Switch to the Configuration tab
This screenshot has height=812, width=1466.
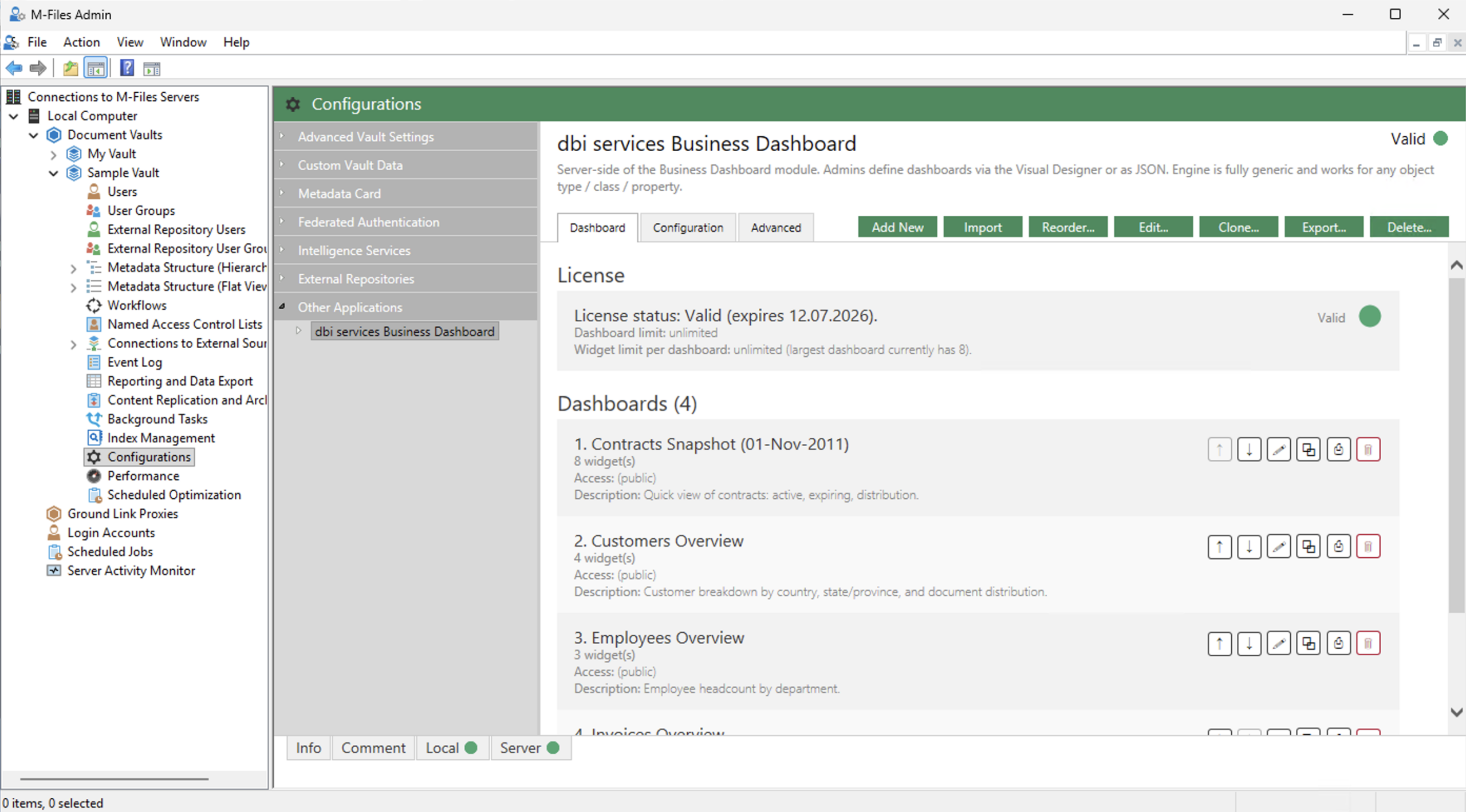pyautogui.click(x=688, y=228)
